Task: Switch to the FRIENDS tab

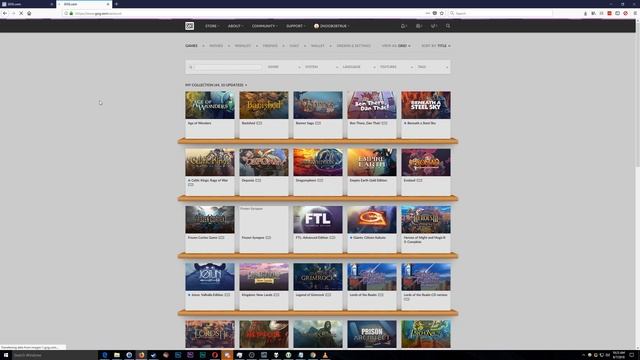Action: (x=270, y=46)
